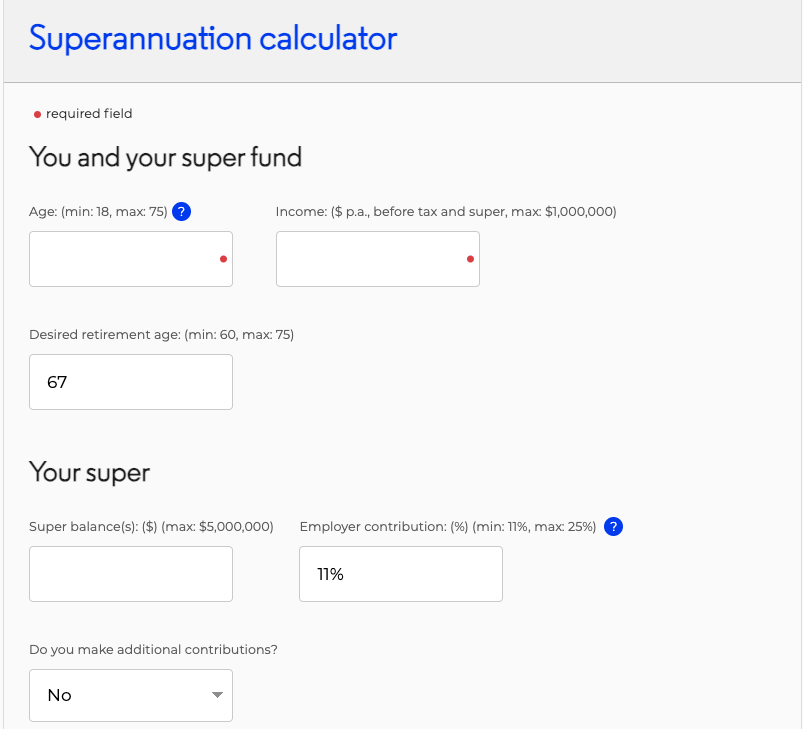Viewport: 803px width, 729px height.
Task: Click the You and your super fund heading
Action: 165,157
